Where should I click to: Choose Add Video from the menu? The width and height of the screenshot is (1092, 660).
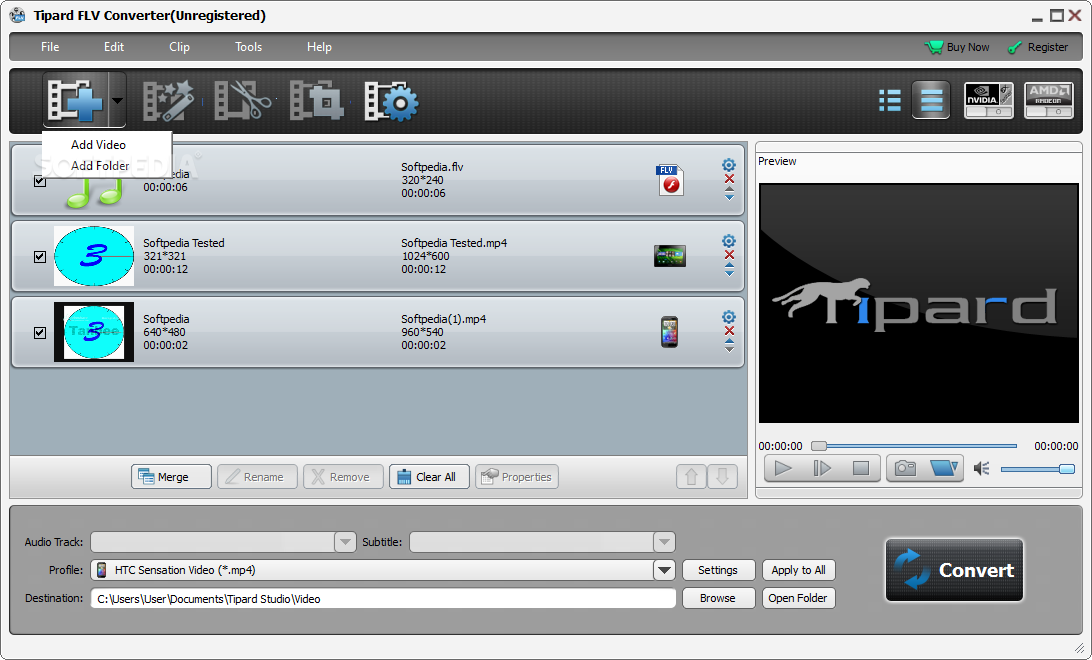tap(98, 145)
